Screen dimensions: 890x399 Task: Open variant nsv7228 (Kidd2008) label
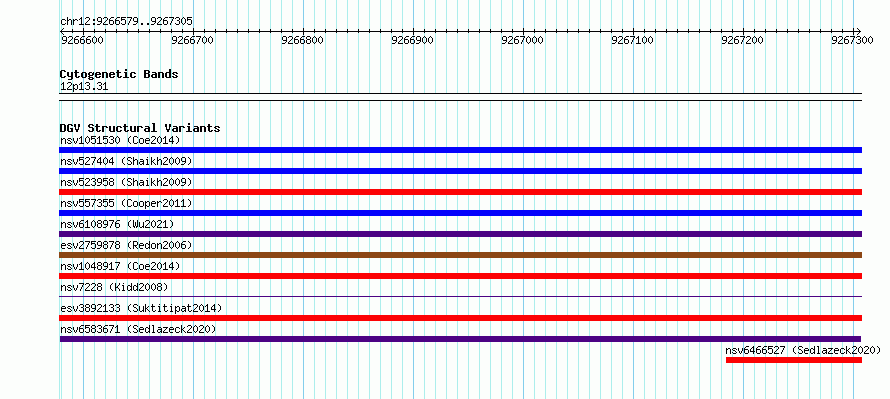(114, 287)
